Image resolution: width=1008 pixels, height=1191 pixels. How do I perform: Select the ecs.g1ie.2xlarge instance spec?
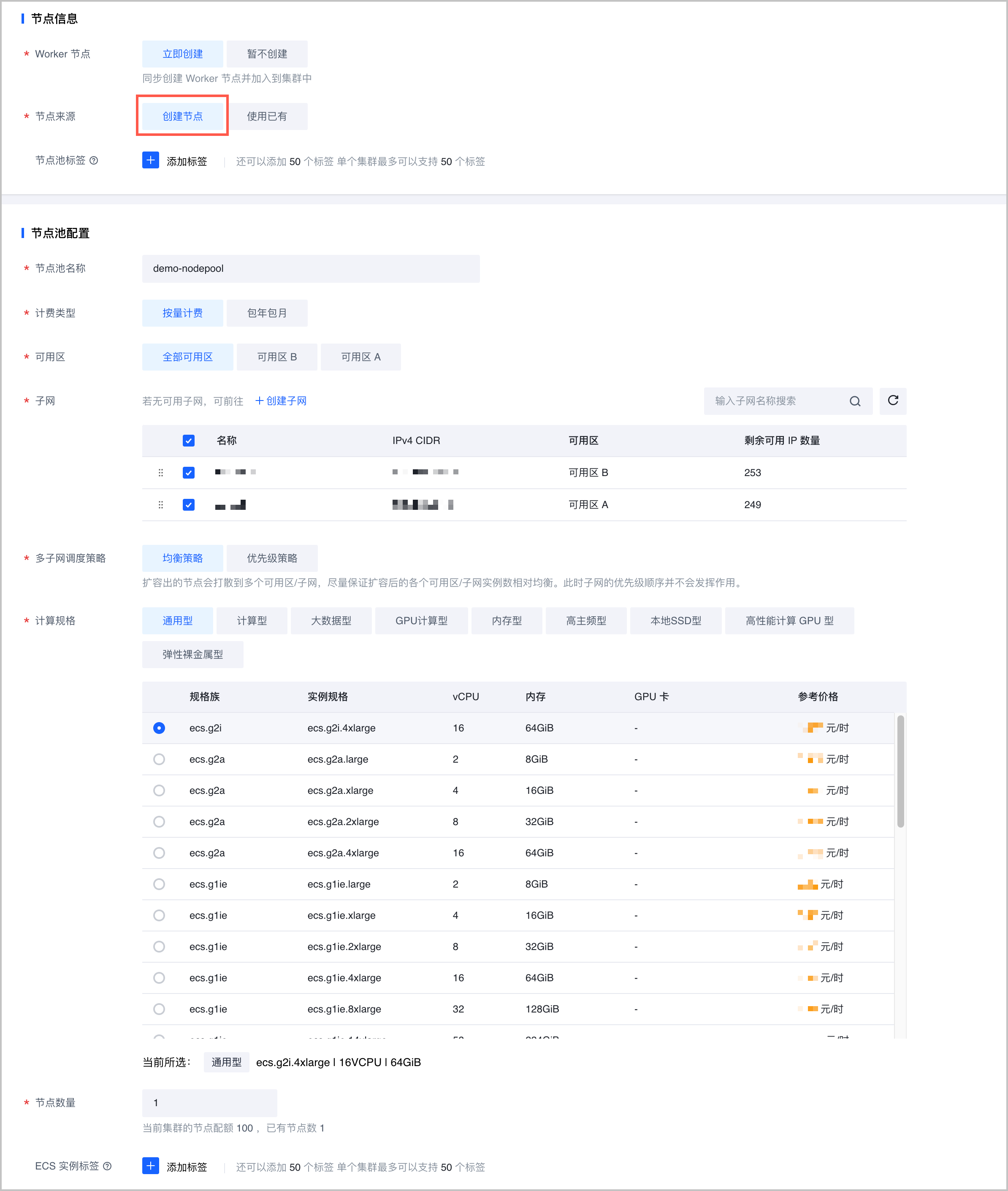(160, 947)
